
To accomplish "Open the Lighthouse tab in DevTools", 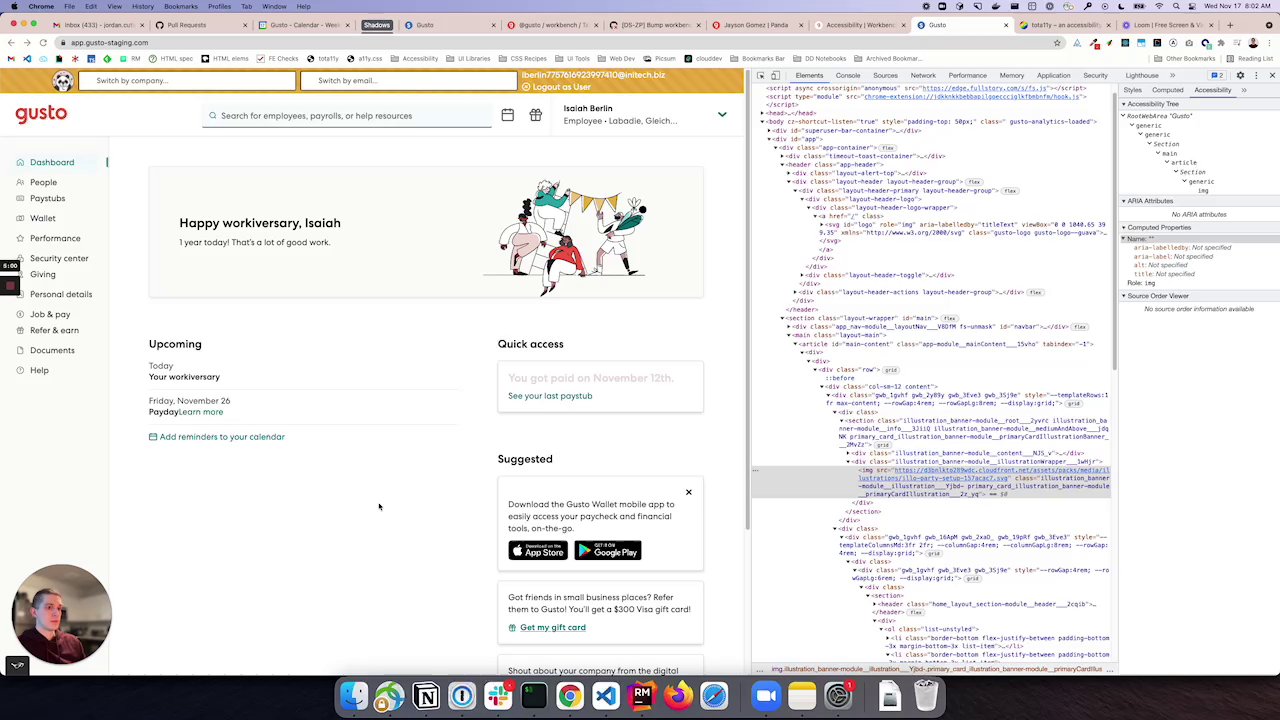I will click(1141, 75).
